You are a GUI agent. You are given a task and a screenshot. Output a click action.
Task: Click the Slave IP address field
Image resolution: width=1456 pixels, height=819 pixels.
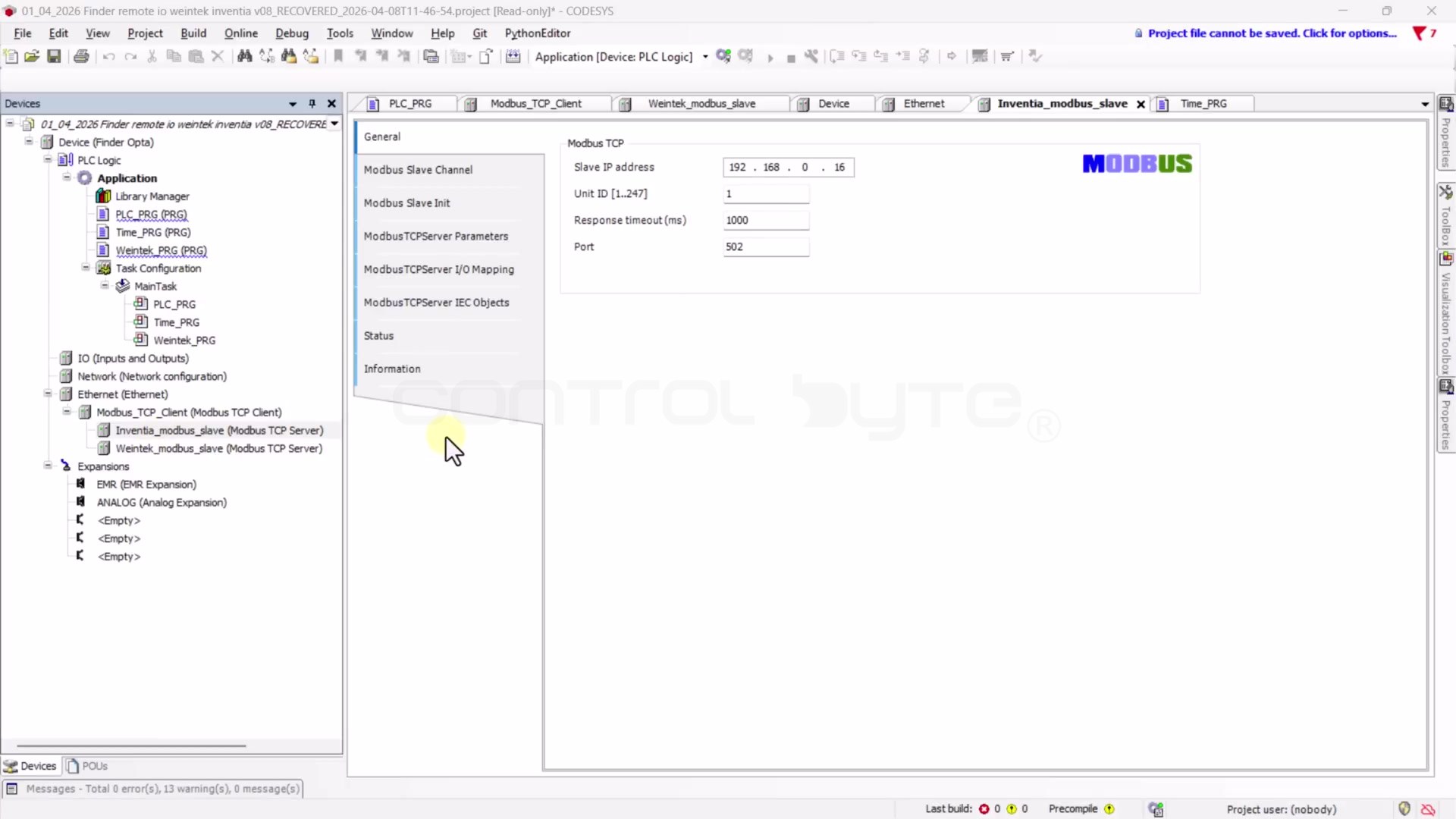[788, 167]
